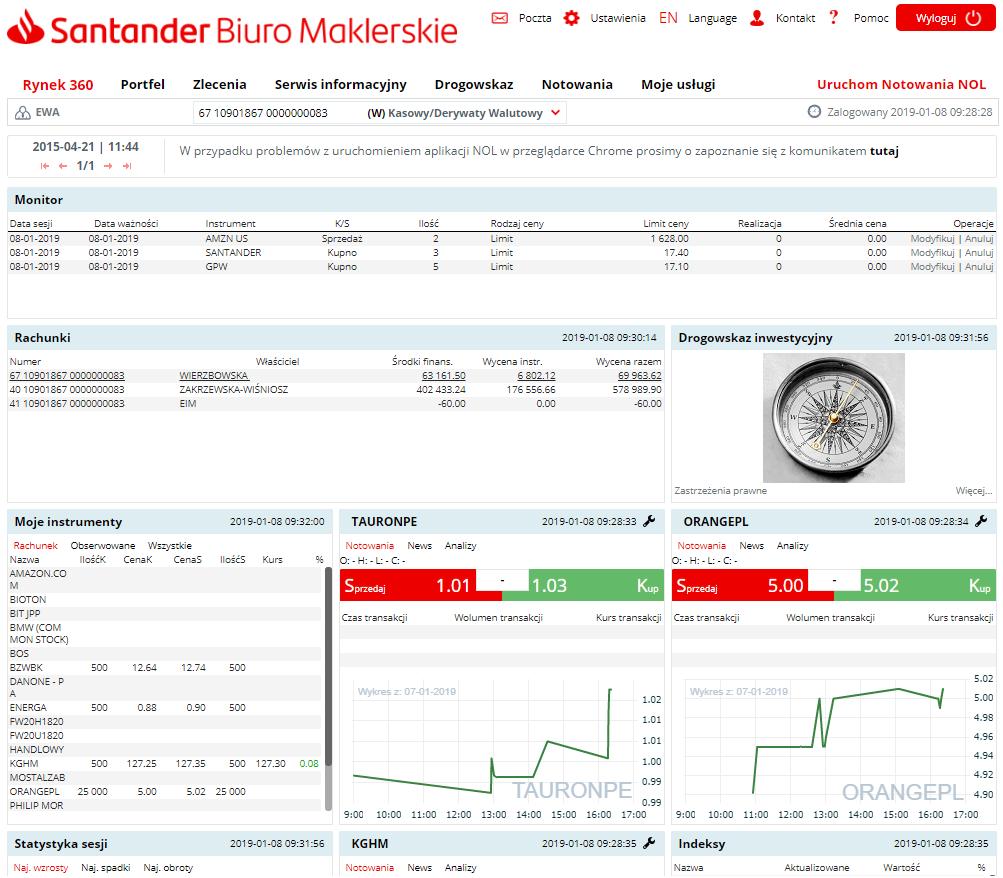The width and height of the screenshot is (1003, 878).
Task: Open the Rynek 360 menu
Action: tap(58, 84)
